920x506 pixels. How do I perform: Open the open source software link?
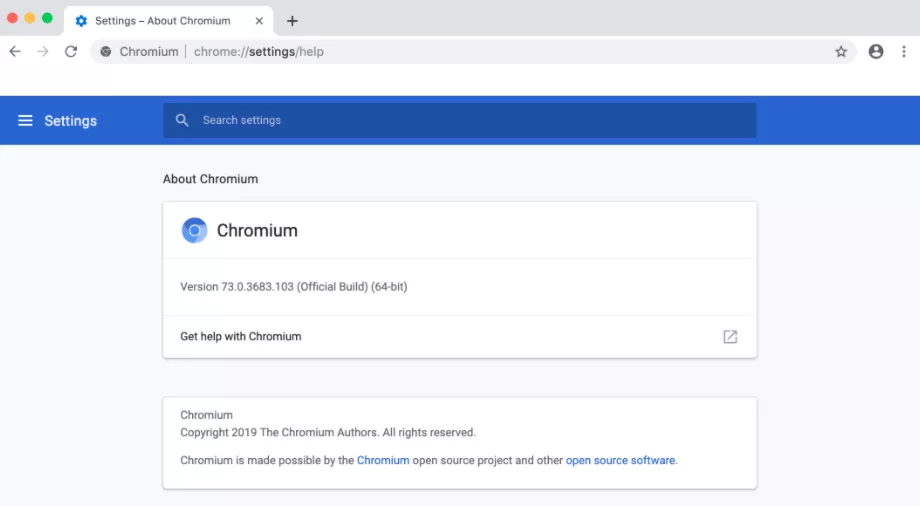coord(620,460)
